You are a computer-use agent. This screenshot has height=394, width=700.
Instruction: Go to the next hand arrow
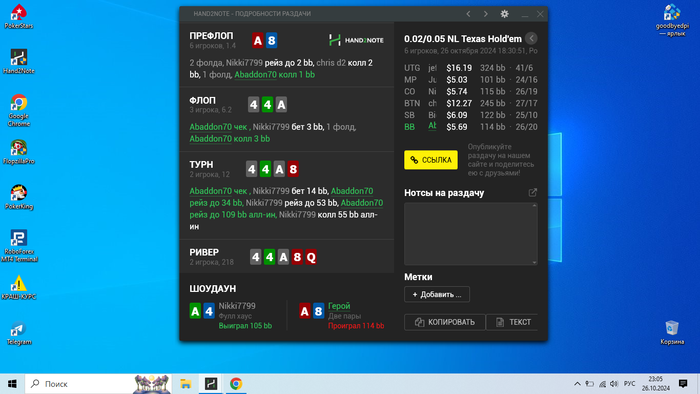pos(486,14)
